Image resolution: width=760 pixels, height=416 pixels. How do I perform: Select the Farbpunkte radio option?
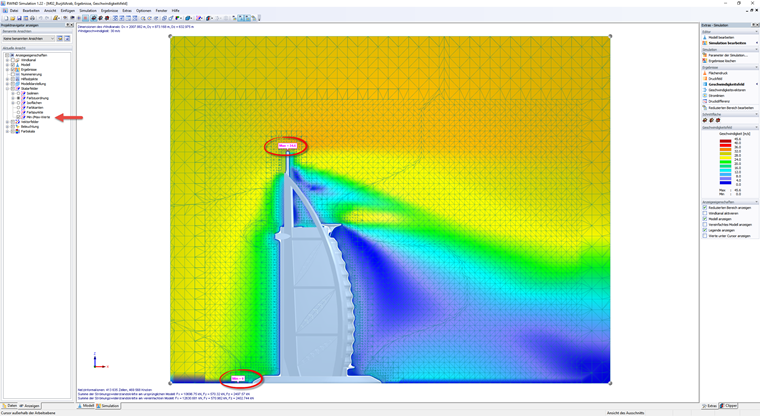click(x=18, y=112)
